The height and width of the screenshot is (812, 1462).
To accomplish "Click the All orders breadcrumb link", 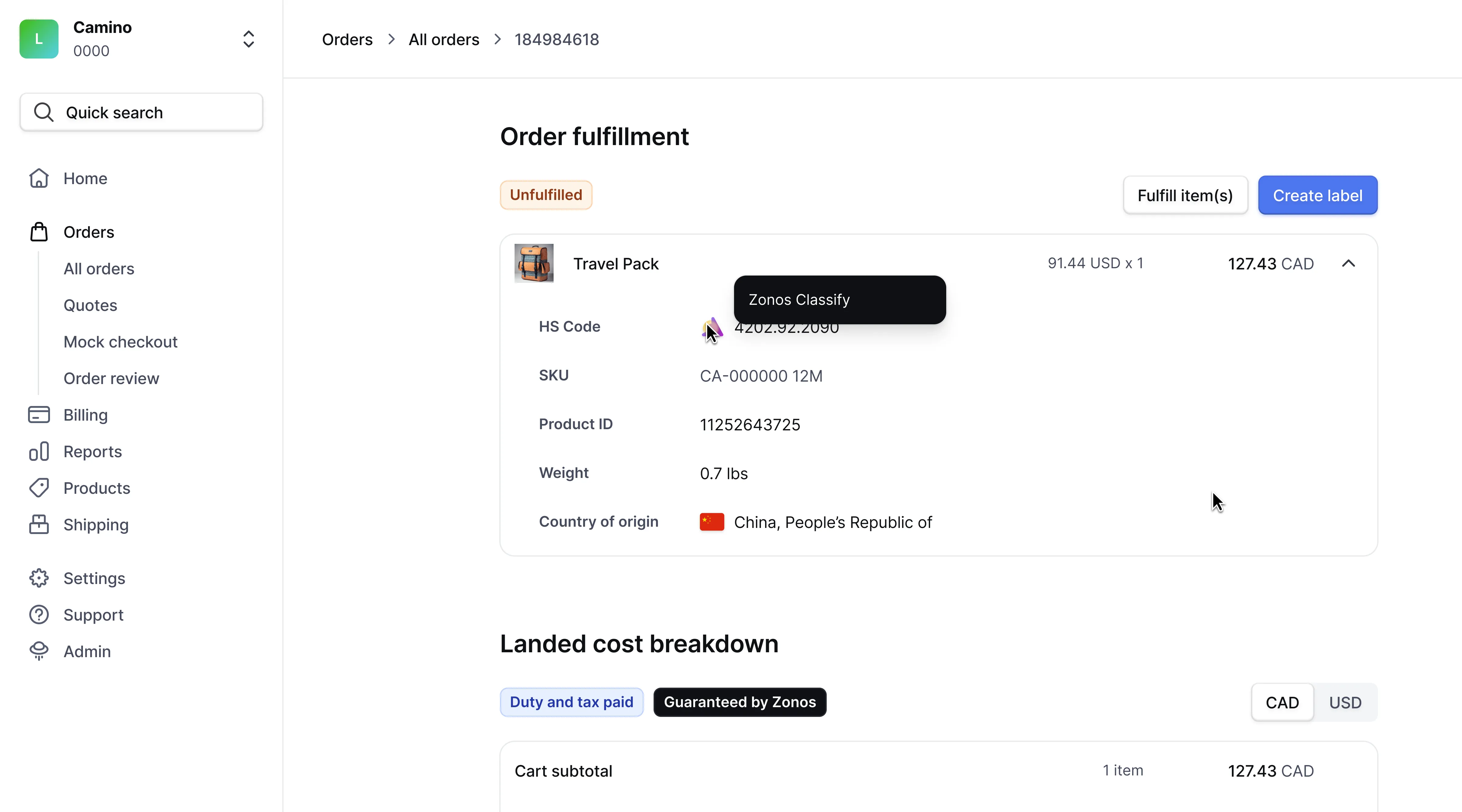I will 444,39.
